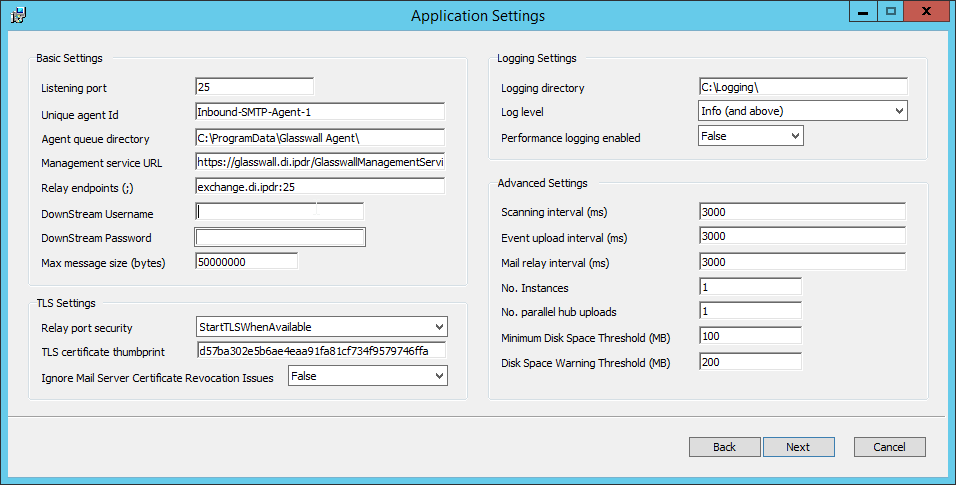Click the Cancel button

coord(889,447)
